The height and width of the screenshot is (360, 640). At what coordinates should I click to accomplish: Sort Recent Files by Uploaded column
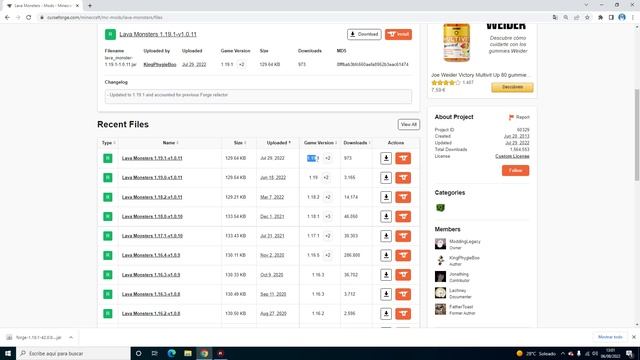click(278, 143)
